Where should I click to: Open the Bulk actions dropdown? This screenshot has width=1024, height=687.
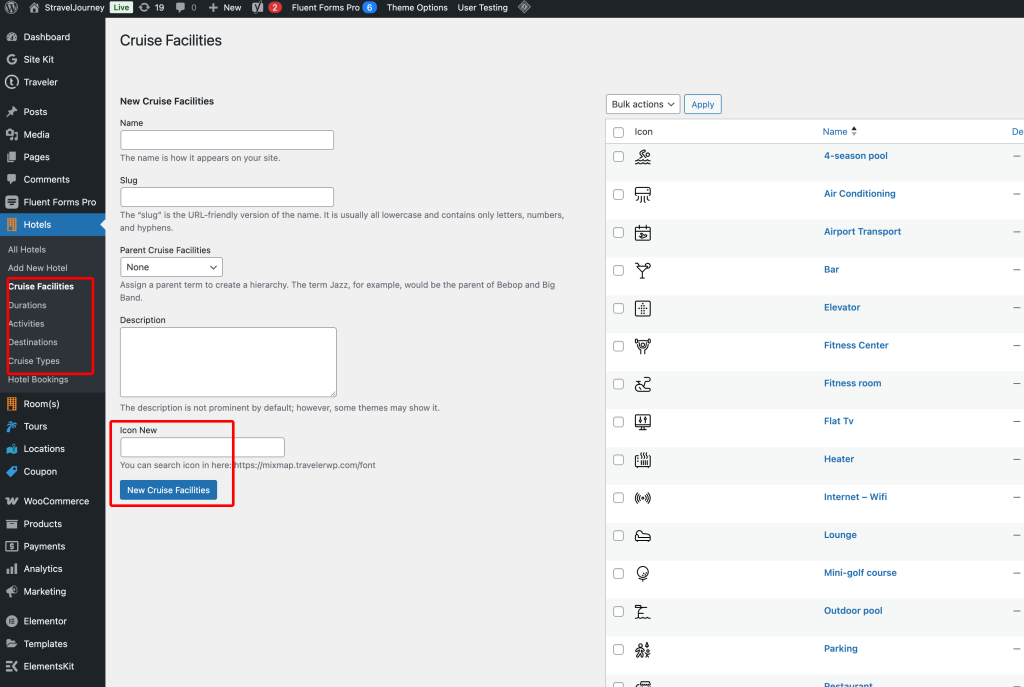[642, 104]
